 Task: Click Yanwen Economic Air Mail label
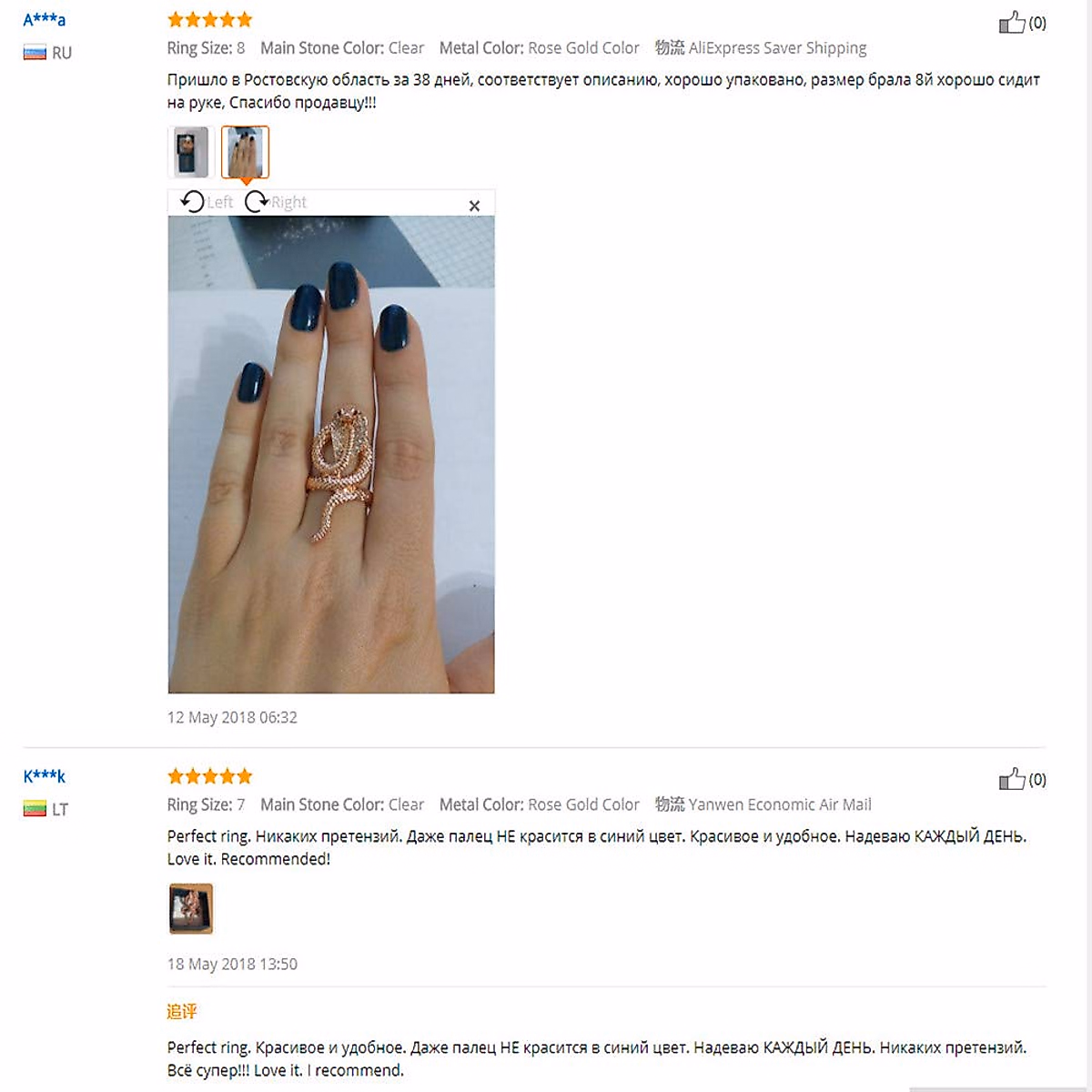tap(780, 804)
